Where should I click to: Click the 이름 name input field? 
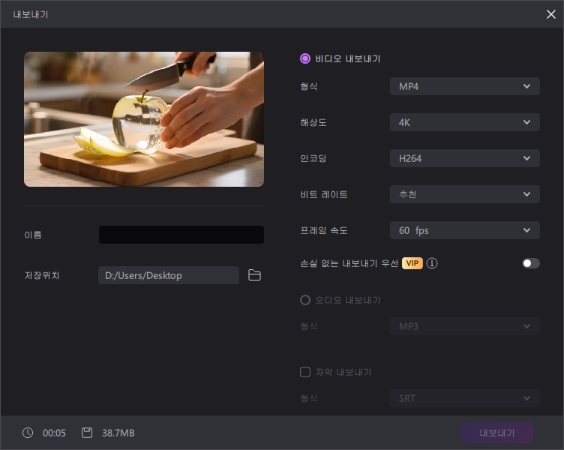click(x=181, y=235)
